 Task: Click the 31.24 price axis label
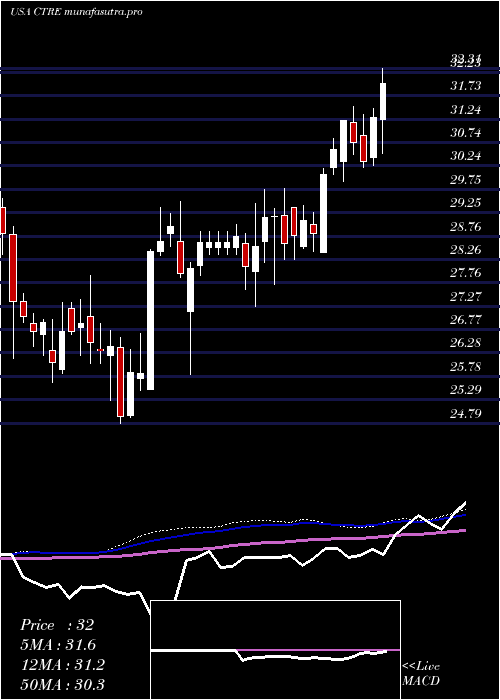coord(466,110)
